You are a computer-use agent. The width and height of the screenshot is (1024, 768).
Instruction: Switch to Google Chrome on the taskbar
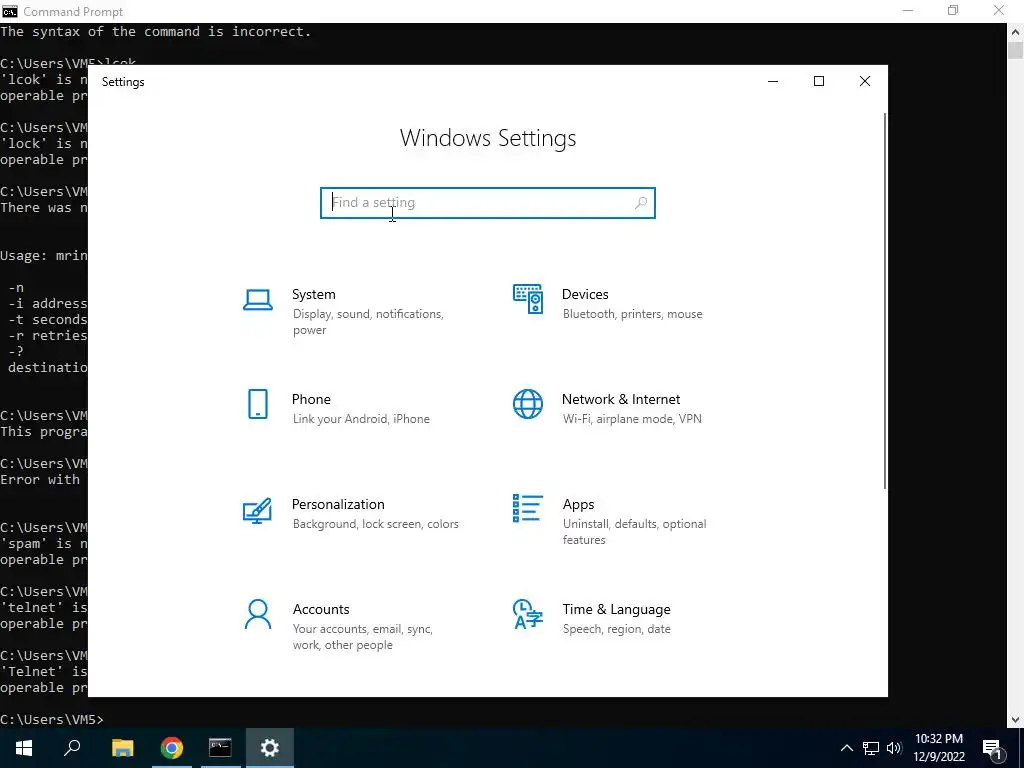(172, 748)
